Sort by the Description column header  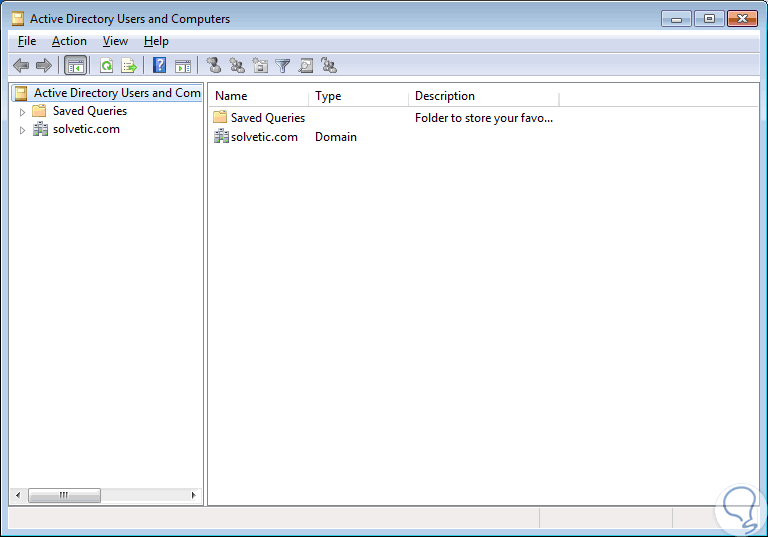[483, 96]
